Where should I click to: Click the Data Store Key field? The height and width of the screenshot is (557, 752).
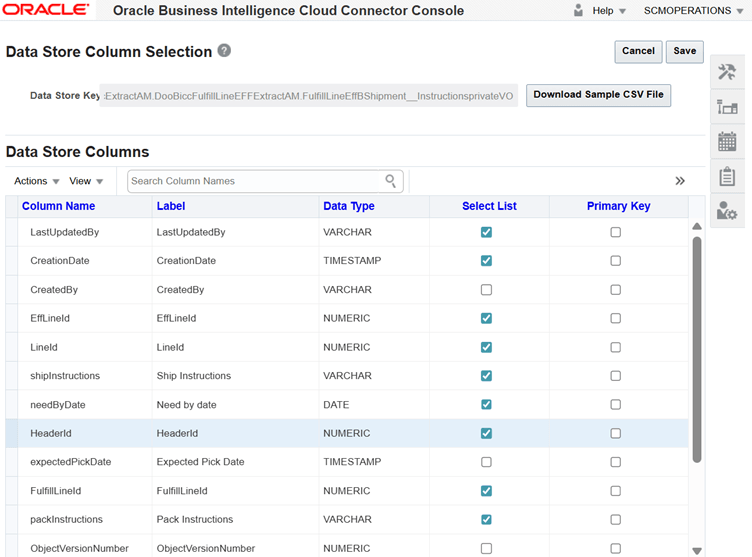pos(308,95)
